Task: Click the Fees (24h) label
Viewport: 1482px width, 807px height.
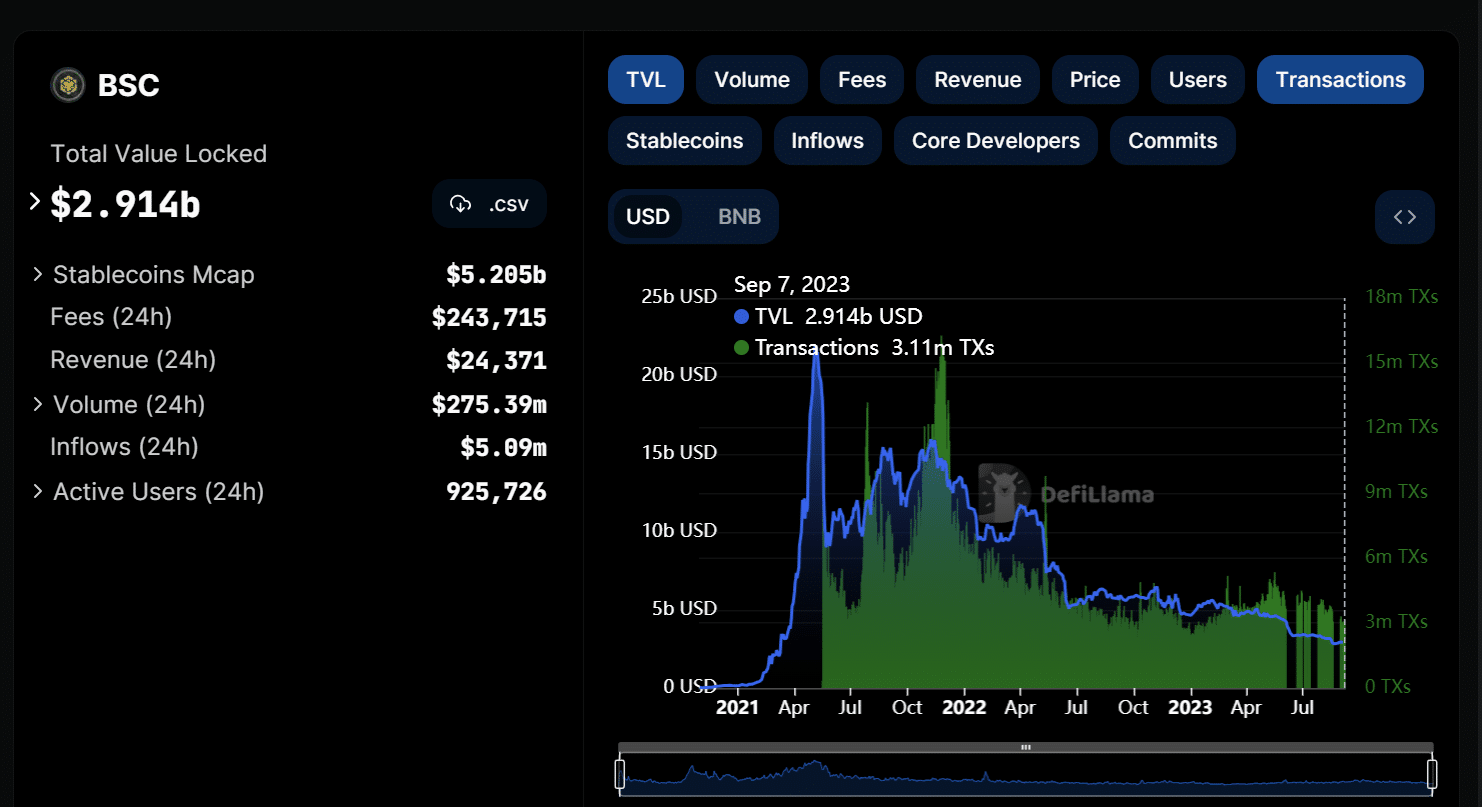Action: click(x=111, y=317)
